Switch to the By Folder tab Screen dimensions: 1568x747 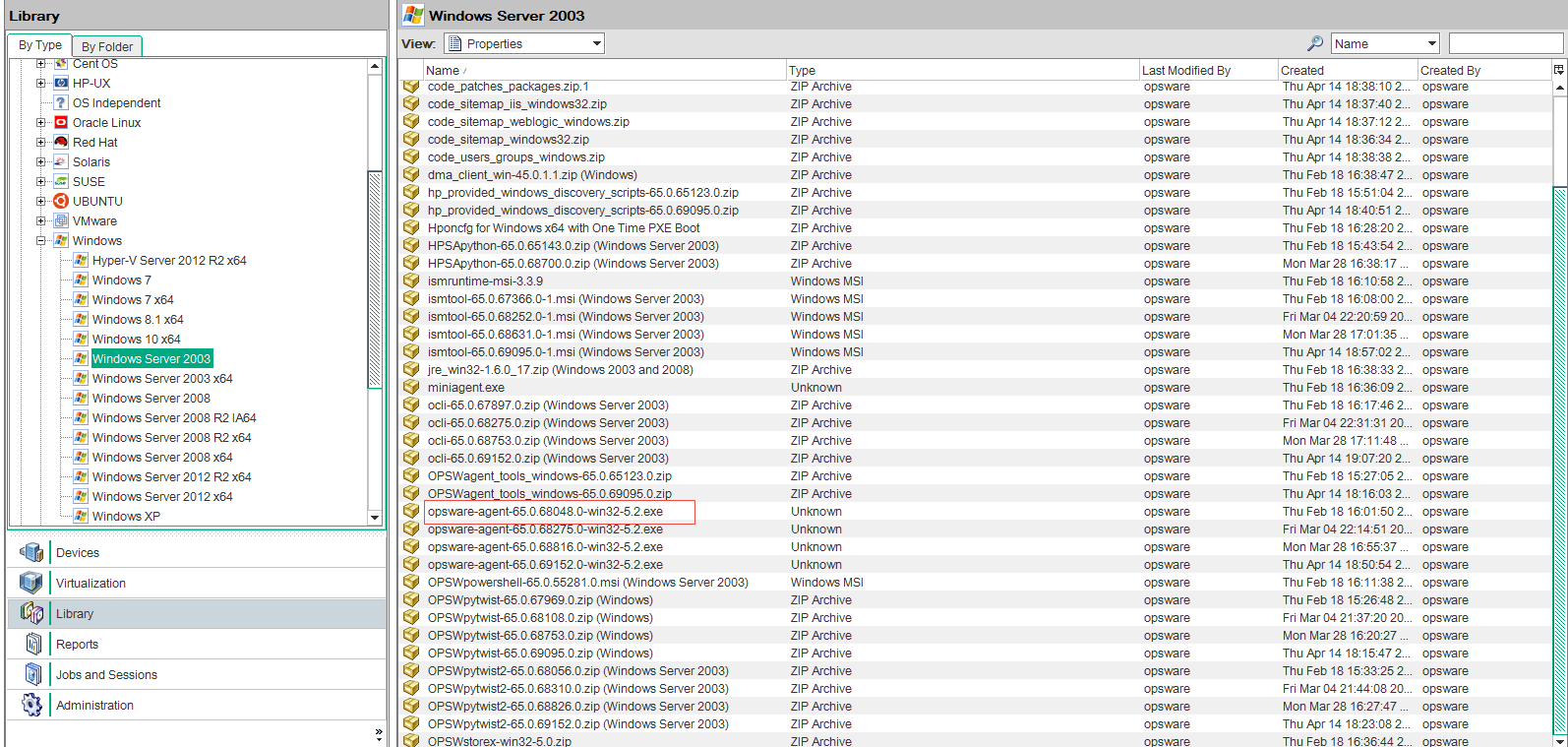coord(107,46)
